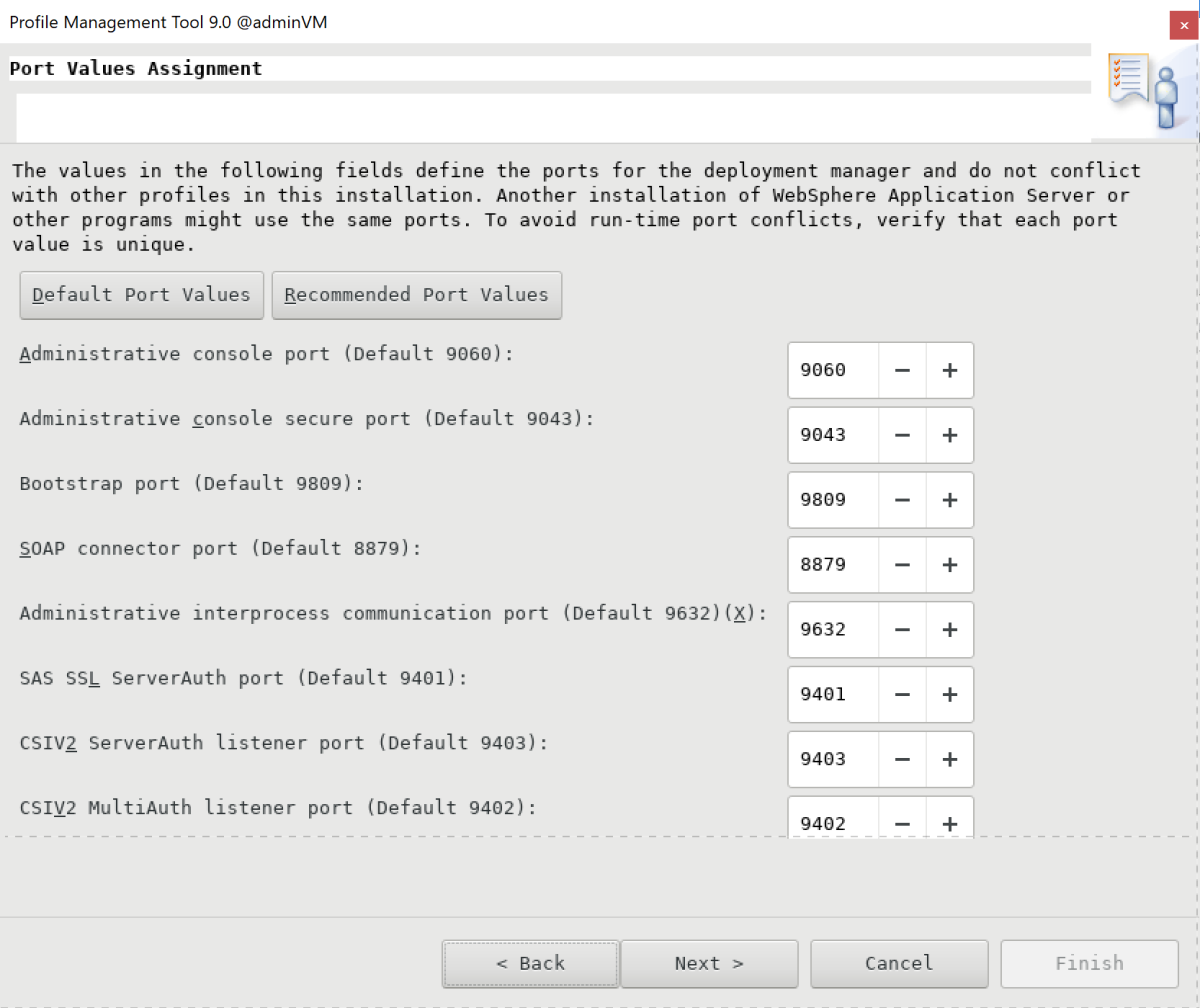Apply Recommended Port Values
The width and height of the screenshot is (1200, 1008).
pos(416,295)
